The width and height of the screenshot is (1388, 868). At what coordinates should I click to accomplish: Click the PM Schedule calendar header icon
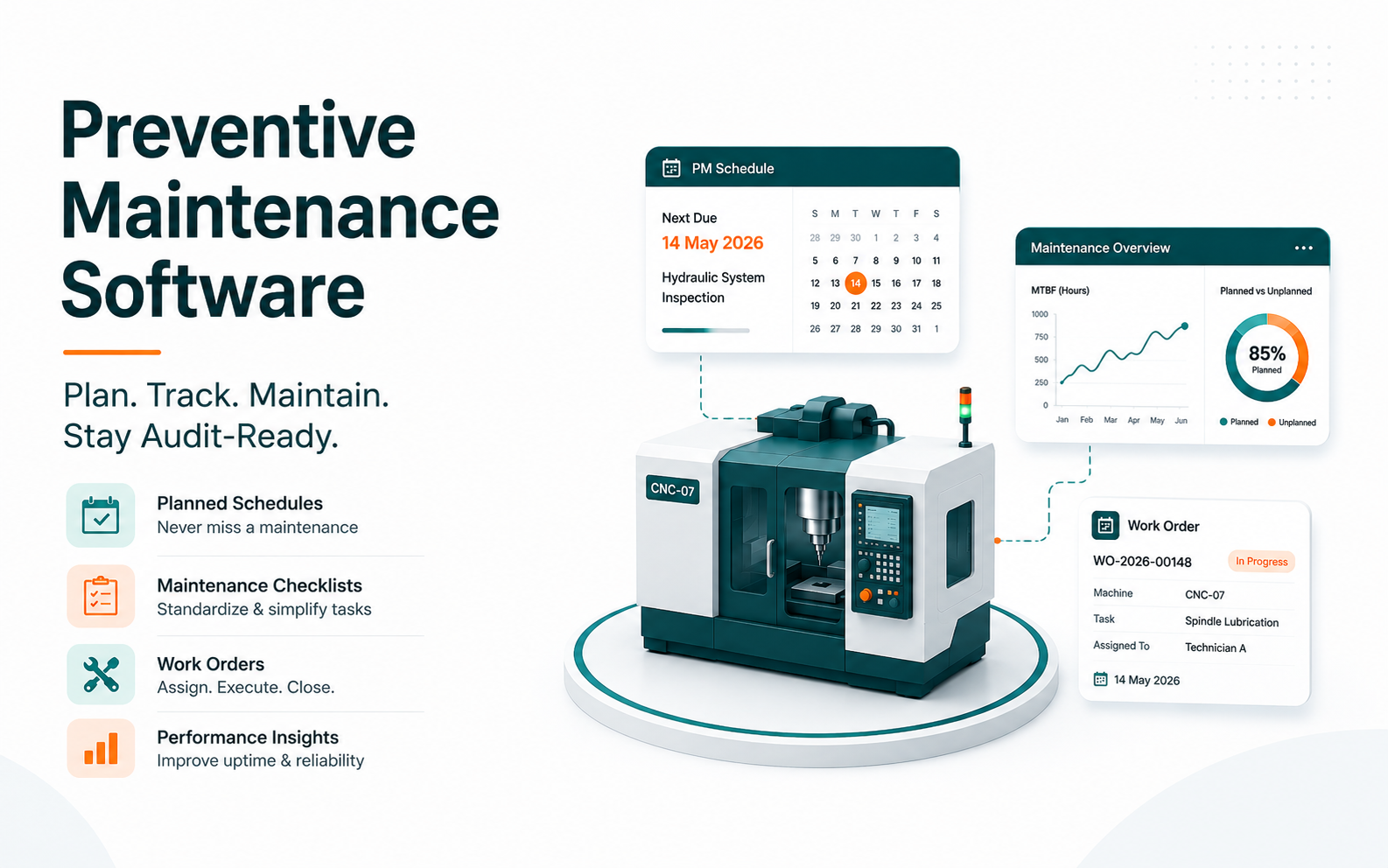tap(671, 168)
